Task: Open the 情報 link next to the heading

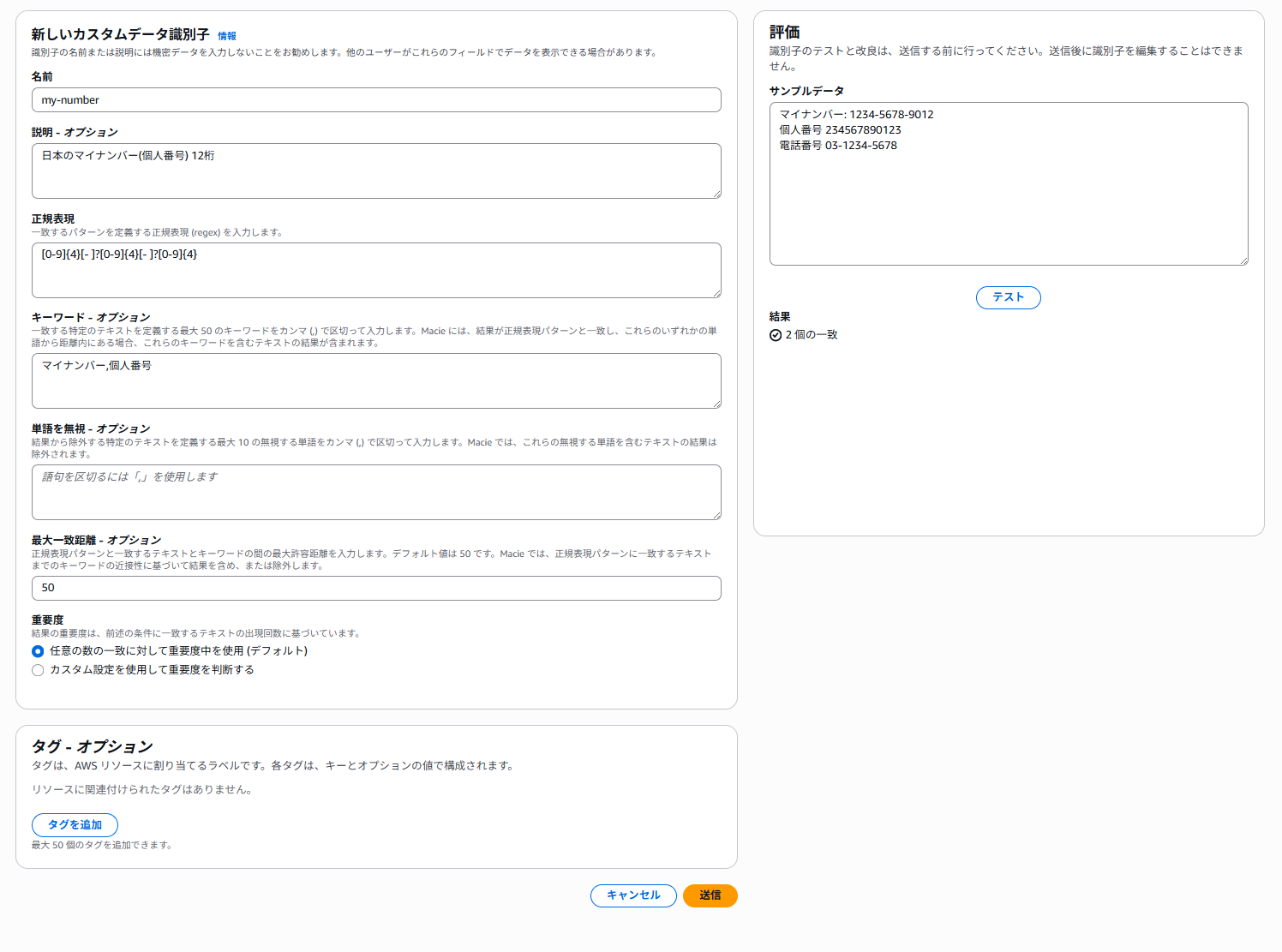Action: click(227, 36)
